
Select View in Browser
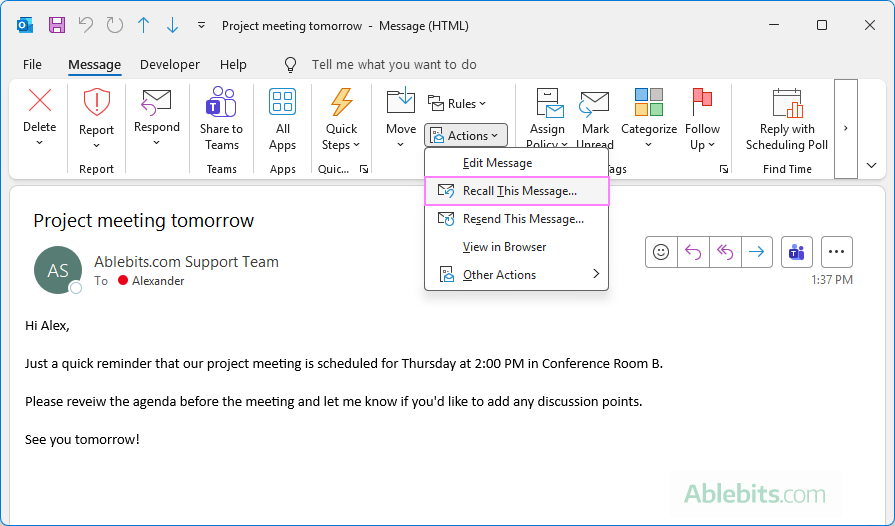coord(517,246)
